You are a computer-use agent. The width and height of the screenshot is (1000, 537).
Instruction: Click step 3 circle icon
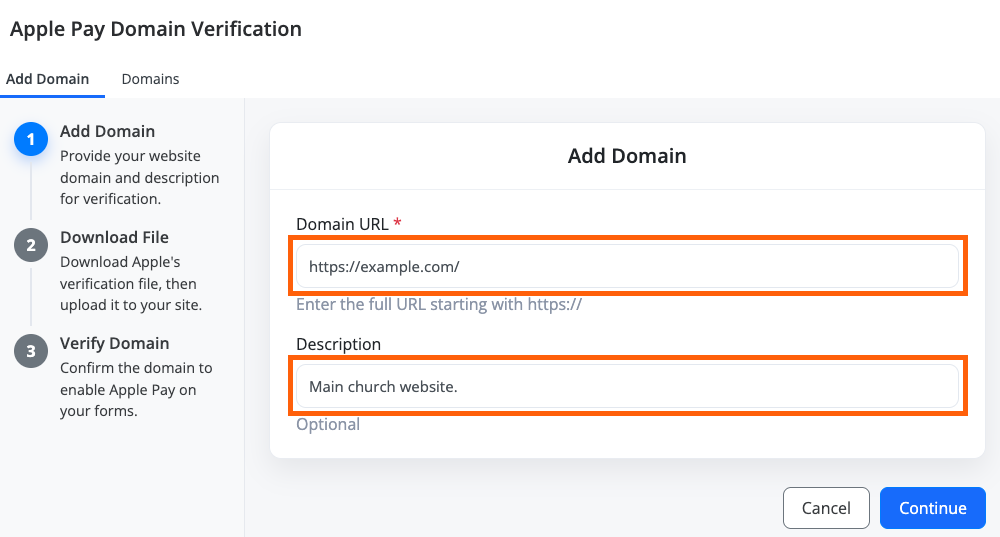coord(31,351)
